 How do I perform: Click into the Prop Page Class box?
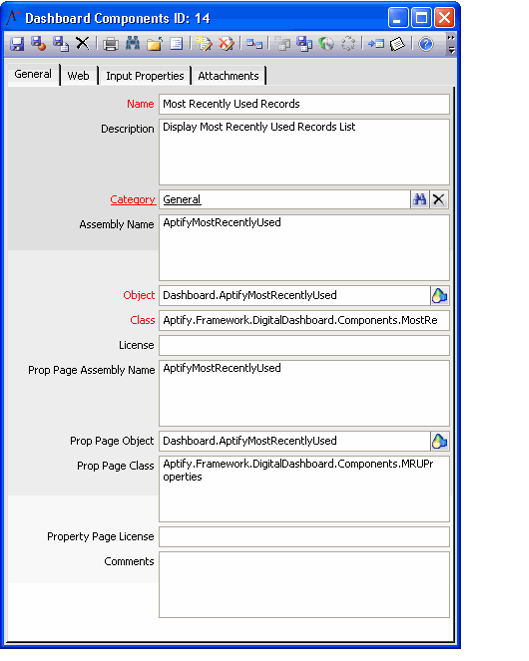[304, 489]
